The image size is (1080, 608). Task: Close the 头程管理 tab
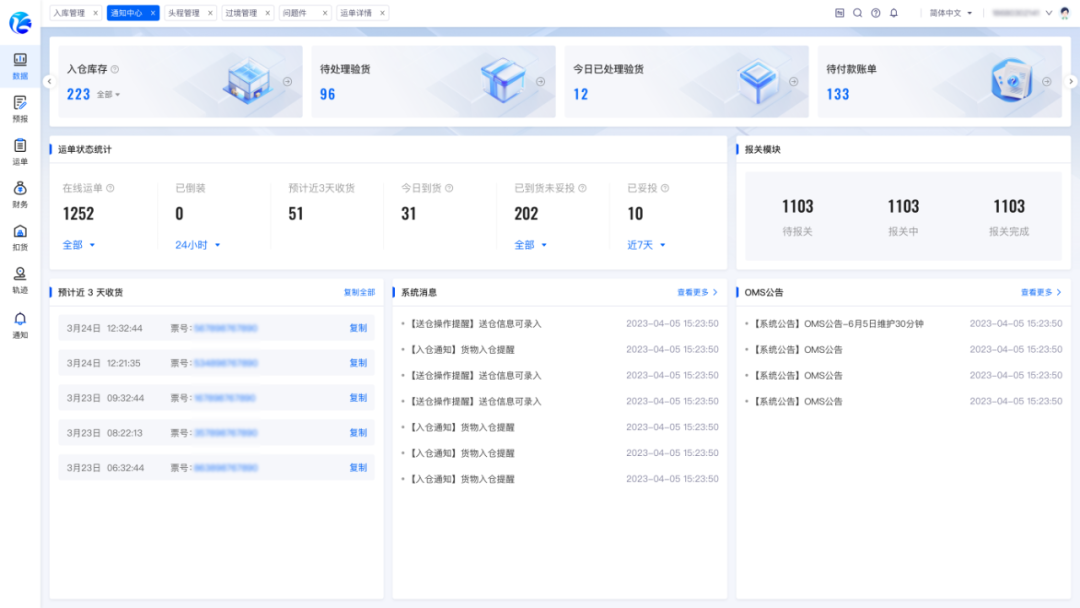pyautogui.click(x=210, y=13)
